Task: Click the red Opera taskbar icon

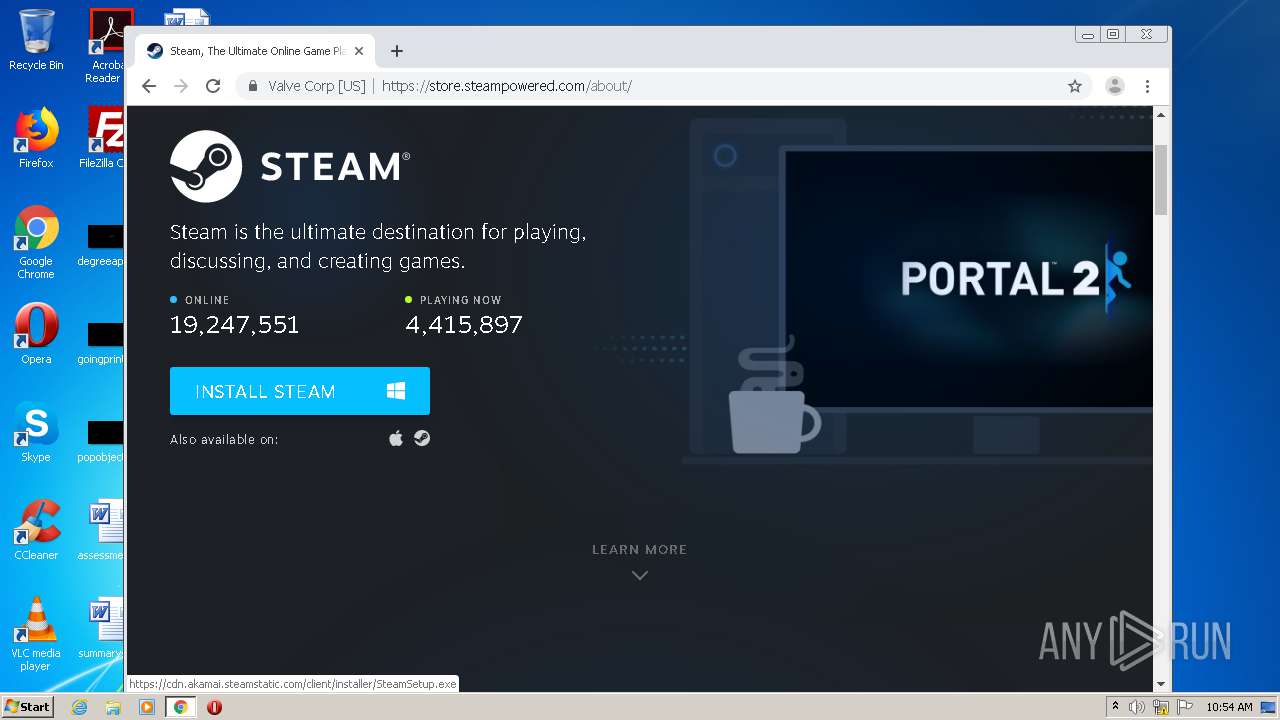Action: point(214,707)
